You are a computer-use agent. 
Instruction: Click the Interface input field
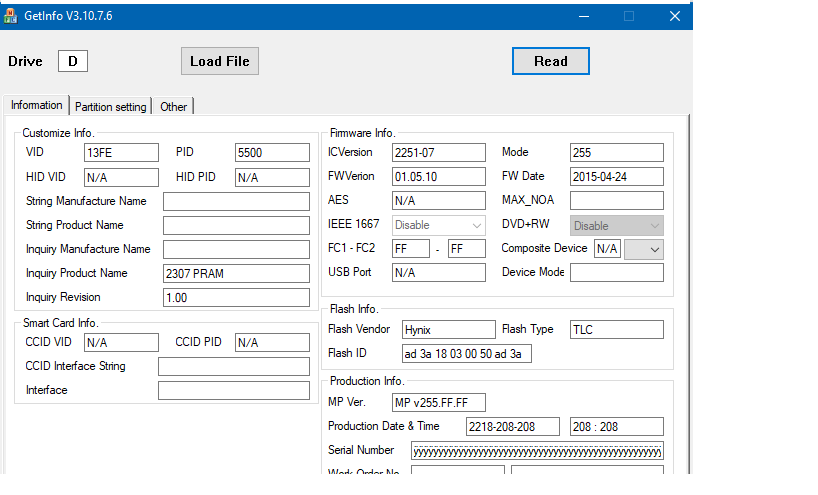pyautogui.click(x=234, y=390)
